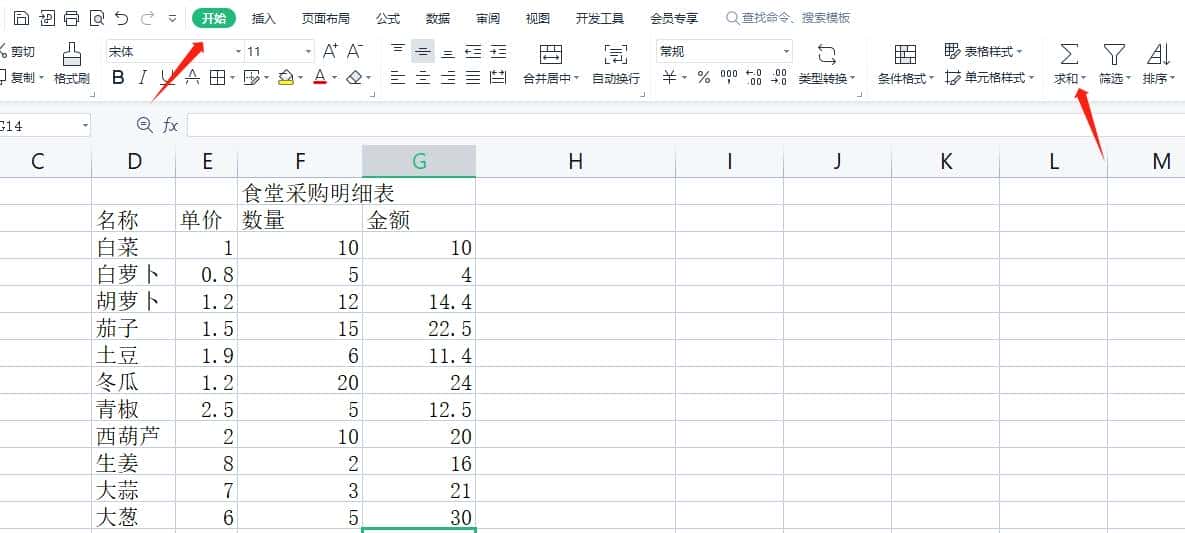Image resolution: width=1185 pixels, height=533 pixels.
Task: Undo the last action
Action: pyautogui.click(x=121, y=18)
